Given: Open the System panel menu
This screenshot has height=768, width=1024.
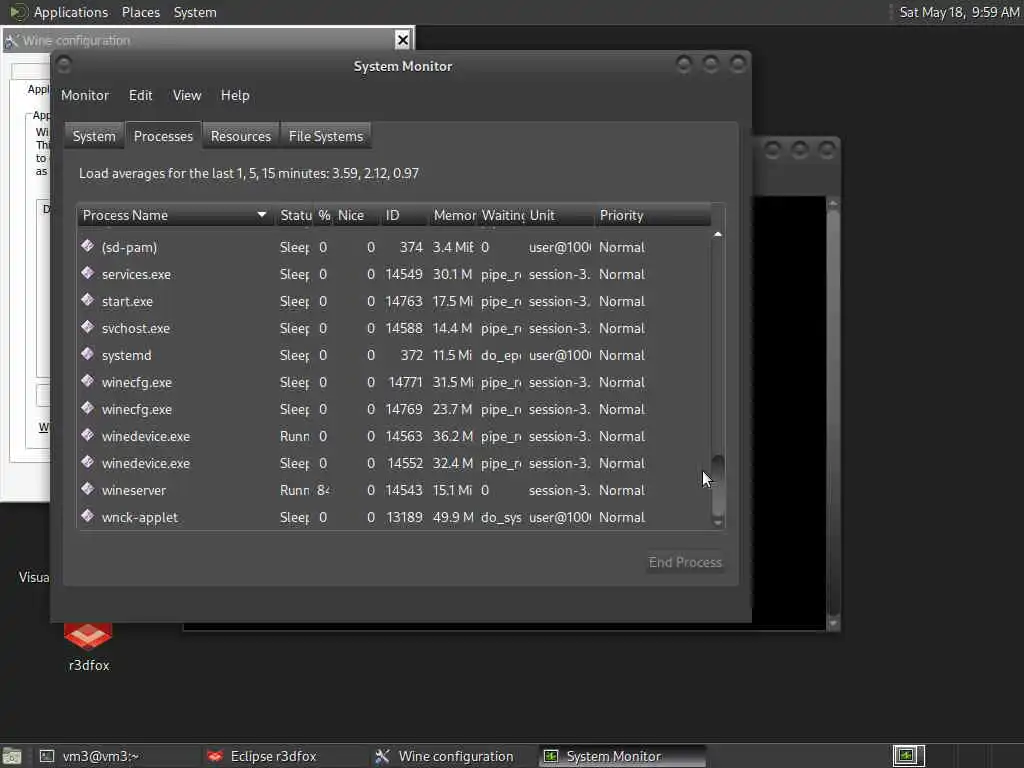Looking at the screenshot, I should coord(195,12).
